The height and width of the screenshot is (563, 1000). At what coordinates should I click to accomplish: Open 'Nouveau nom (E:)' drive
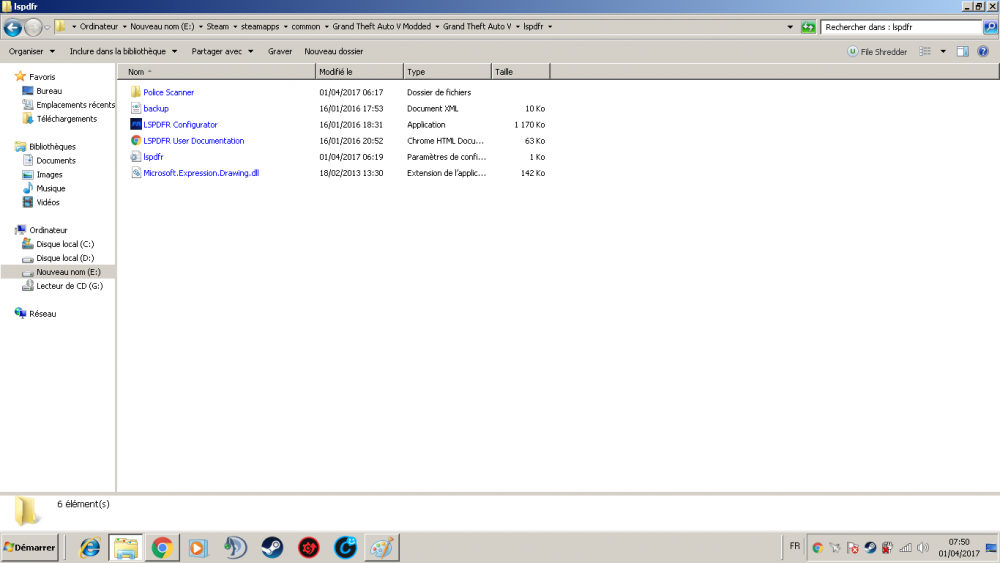68,272
